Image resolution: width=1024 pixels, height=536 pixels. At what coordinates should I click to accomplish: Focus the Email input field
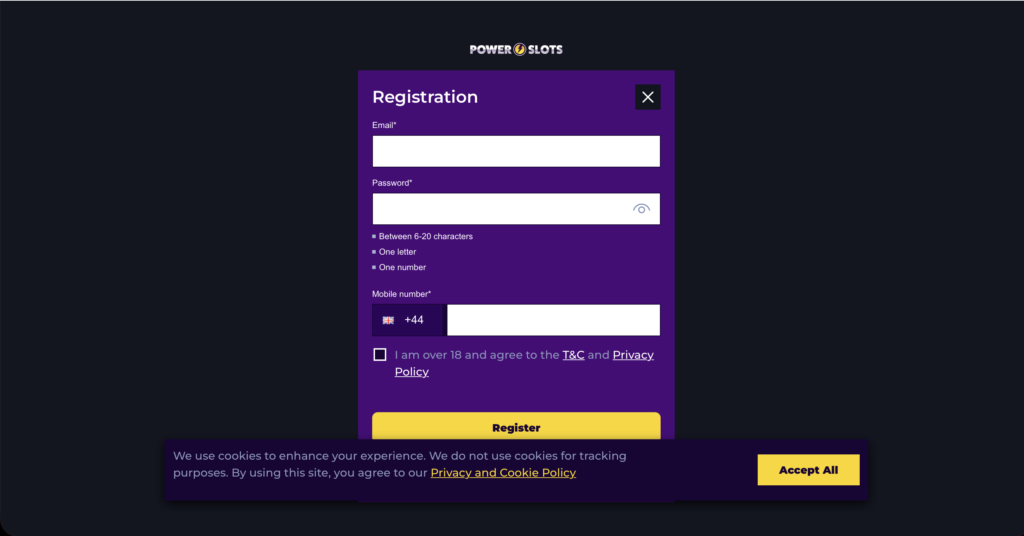516,151
